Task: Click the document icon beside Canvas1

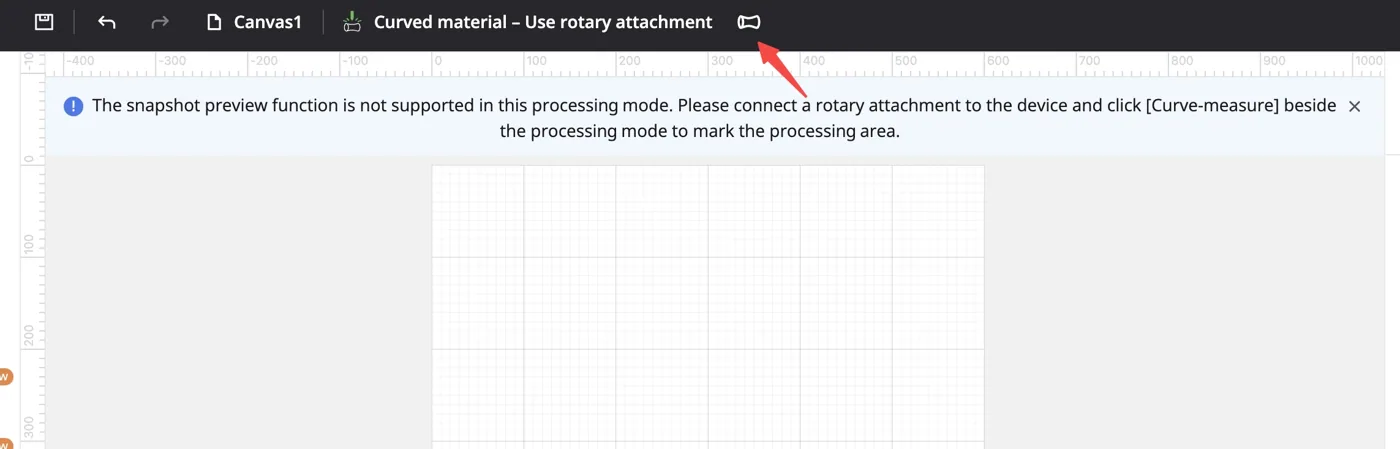Action: (x=214, y=22)
